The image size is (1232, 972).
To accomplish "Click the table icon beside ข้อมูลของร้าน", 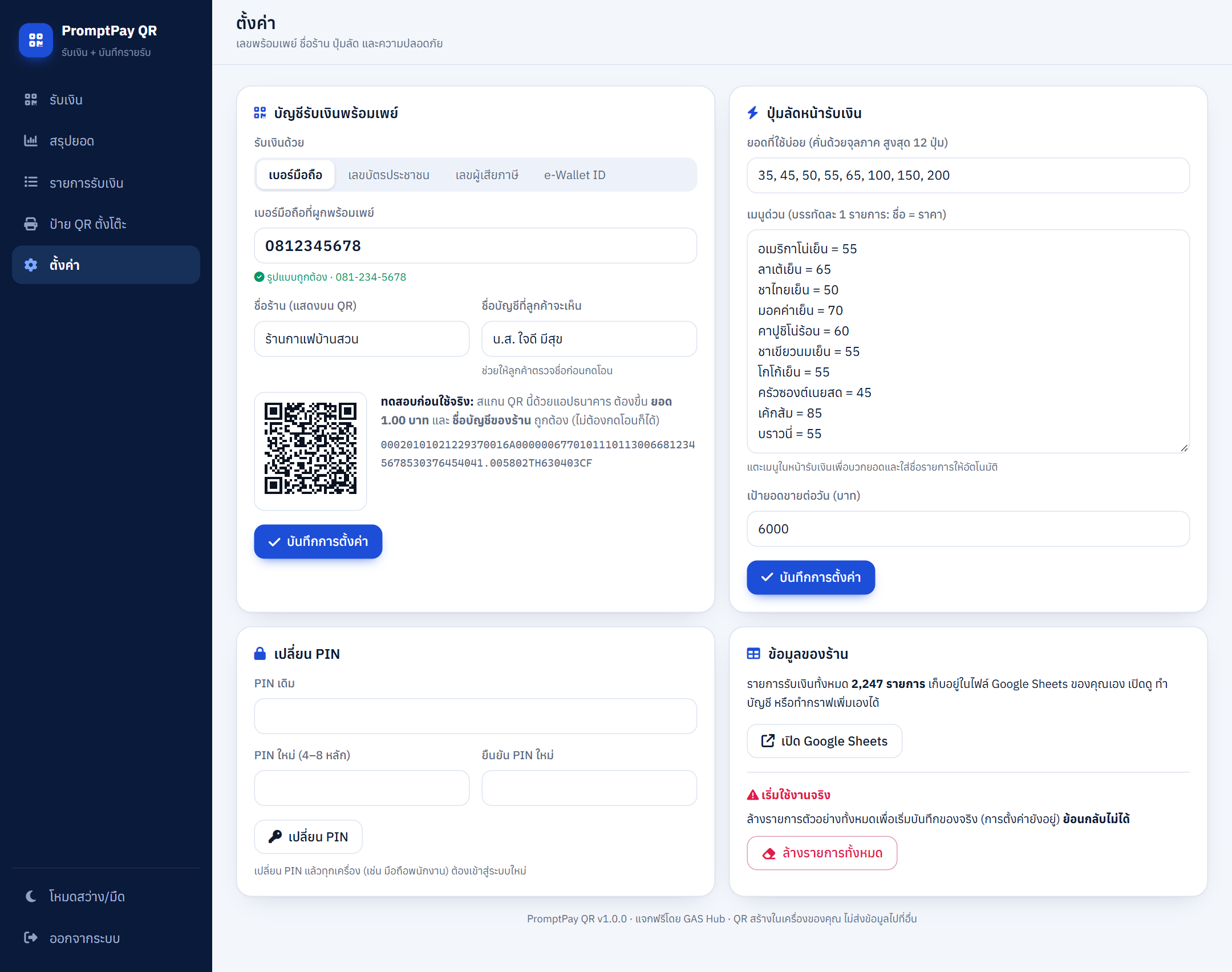I will point(753,654).
